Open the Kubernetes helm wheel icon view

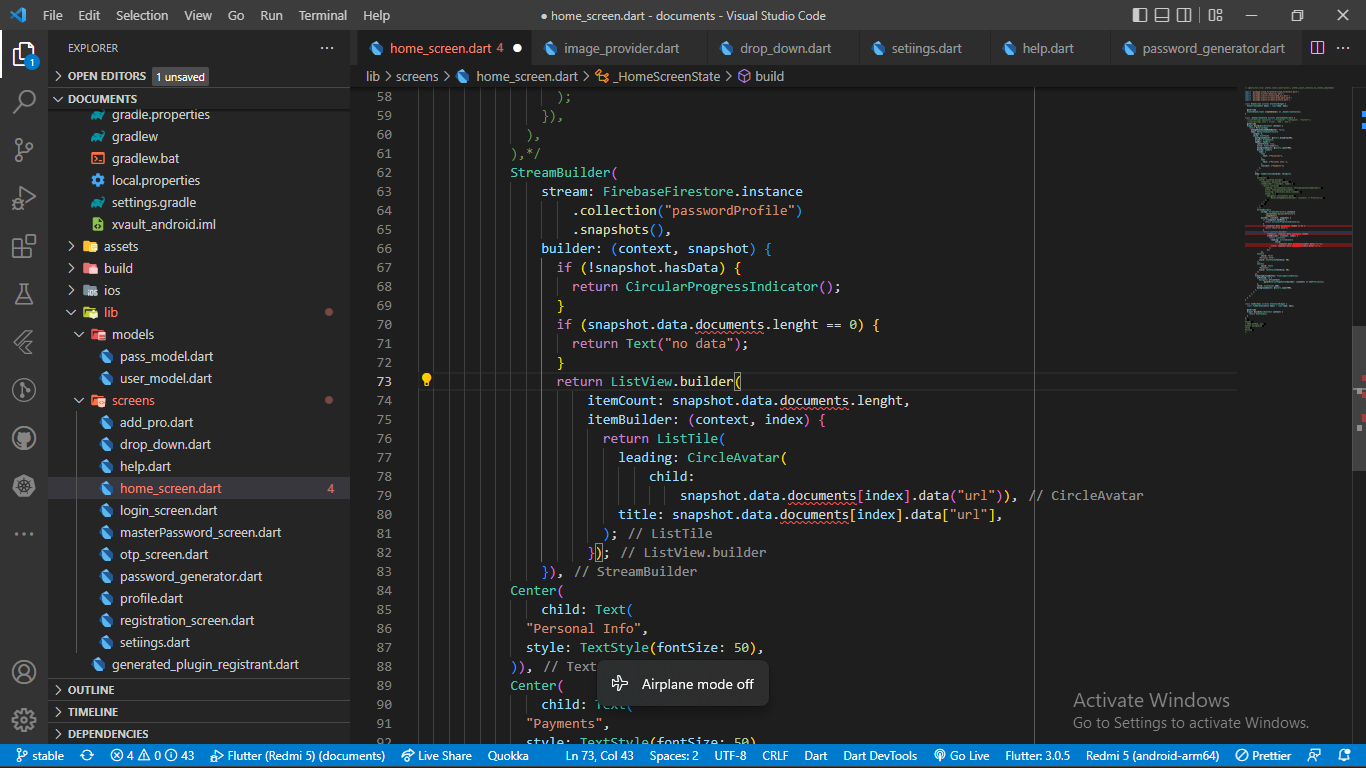tap(24, 486)
